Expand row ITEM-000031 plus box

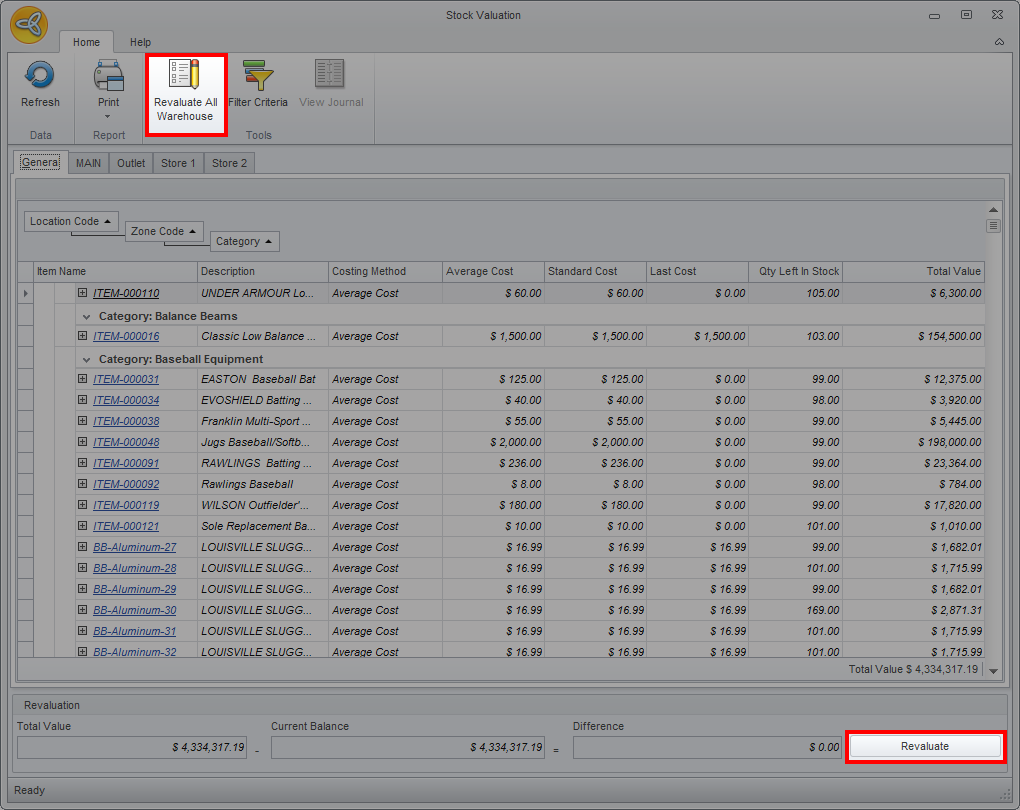point(83,379)
